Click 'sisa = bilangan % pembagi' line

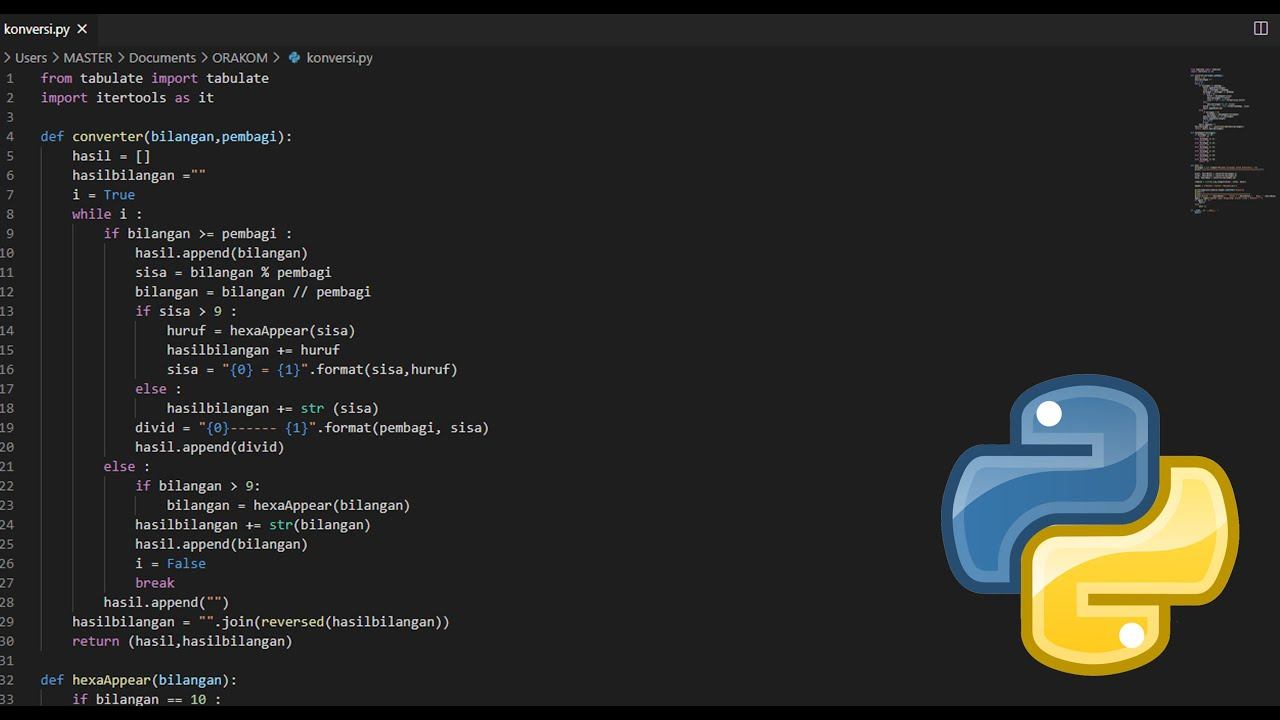(x=233, y=272)
